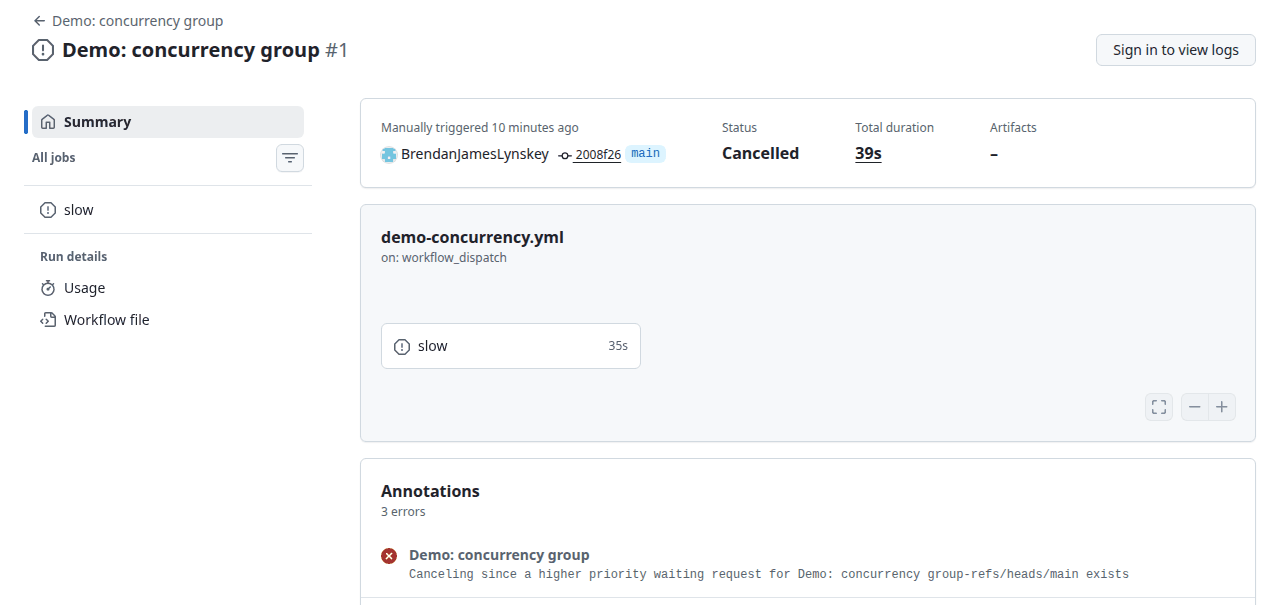Click the run number #1 in title
1280x605 pixels.
[336, 50]
